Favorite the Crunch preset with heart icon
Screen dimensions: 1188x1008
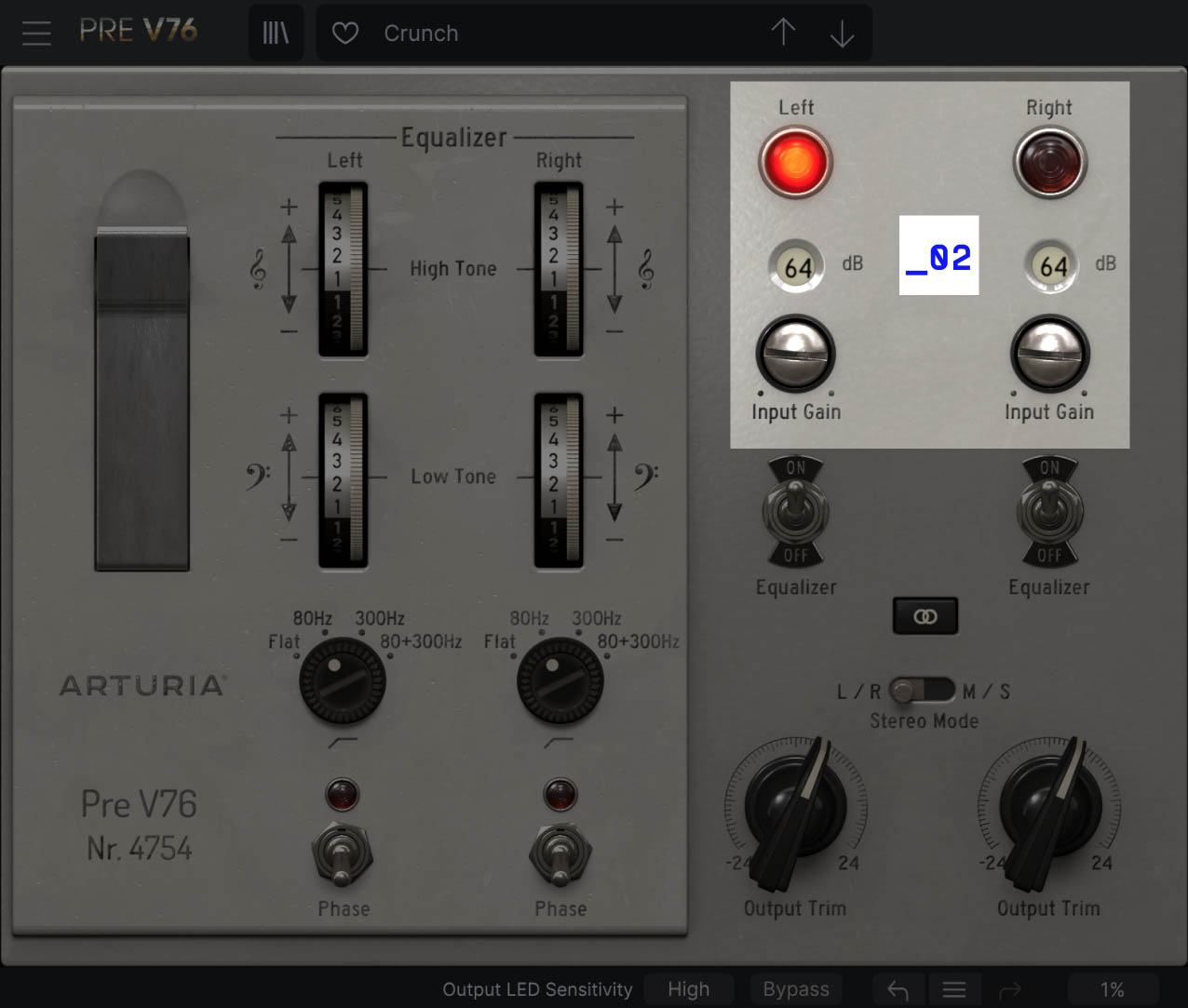click(344, 33)
